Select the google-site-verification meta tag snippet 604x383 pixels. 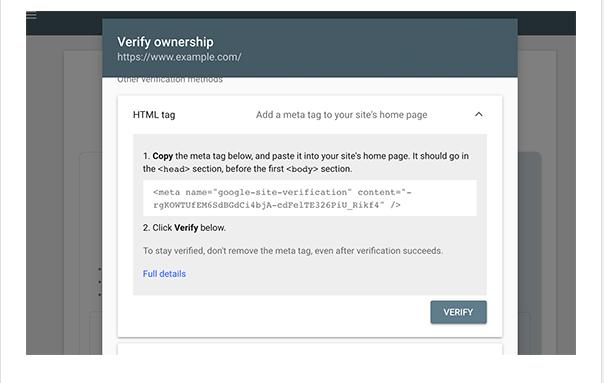click(x=310, y=198)
